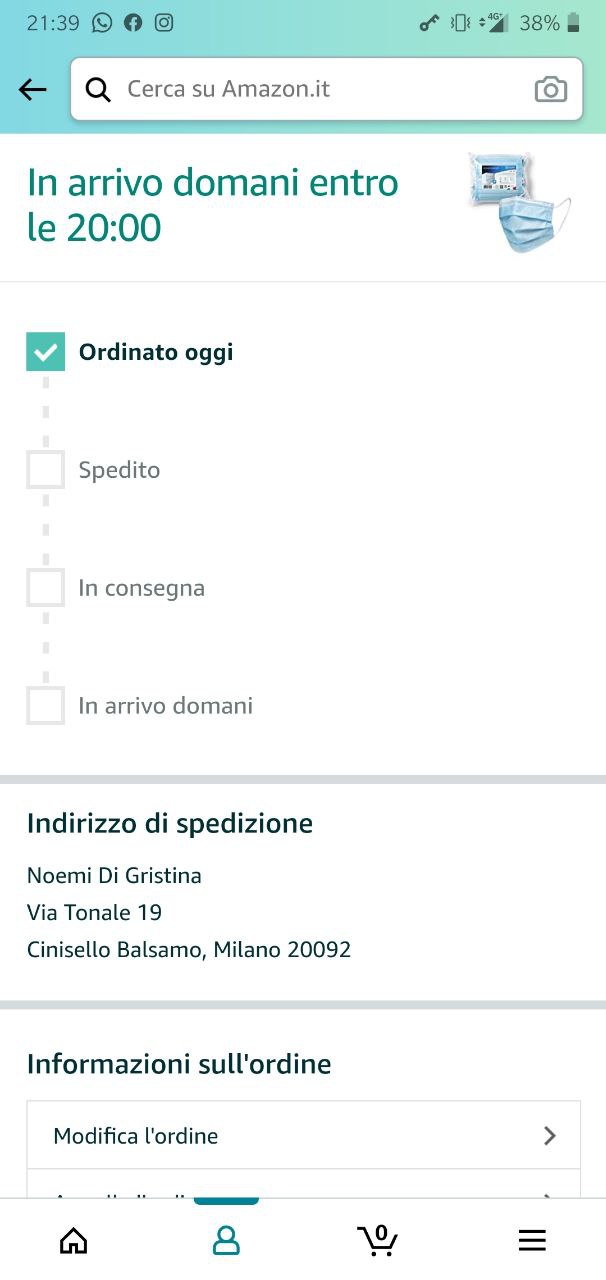The height and width of the screenshot is (1280, 606).
Task: Open the account profile tab
Action: [227, 1240]
